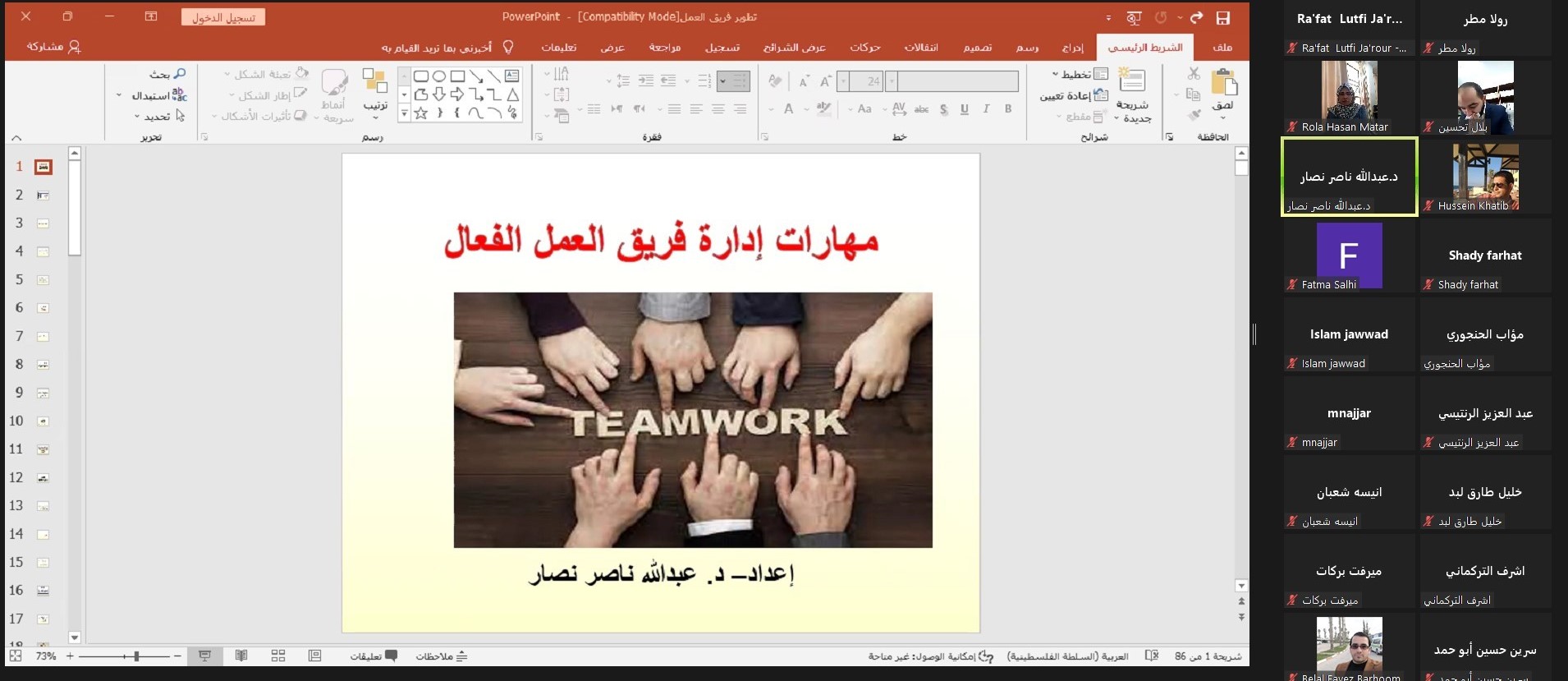Click fit slide to window icon
The width and height of the screenshot is (1568, 681).
point(16,656)
